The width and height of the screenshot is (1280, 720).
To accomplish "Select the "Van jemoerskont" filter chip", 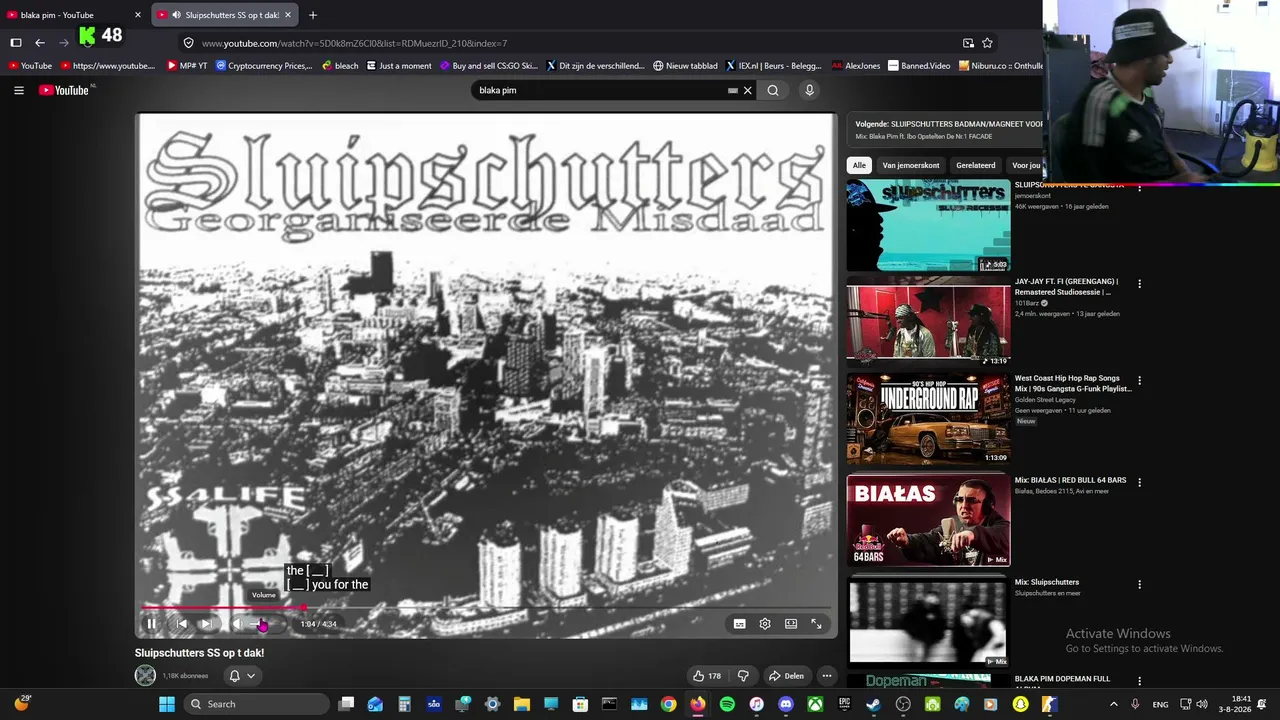I will click(911, 165).
